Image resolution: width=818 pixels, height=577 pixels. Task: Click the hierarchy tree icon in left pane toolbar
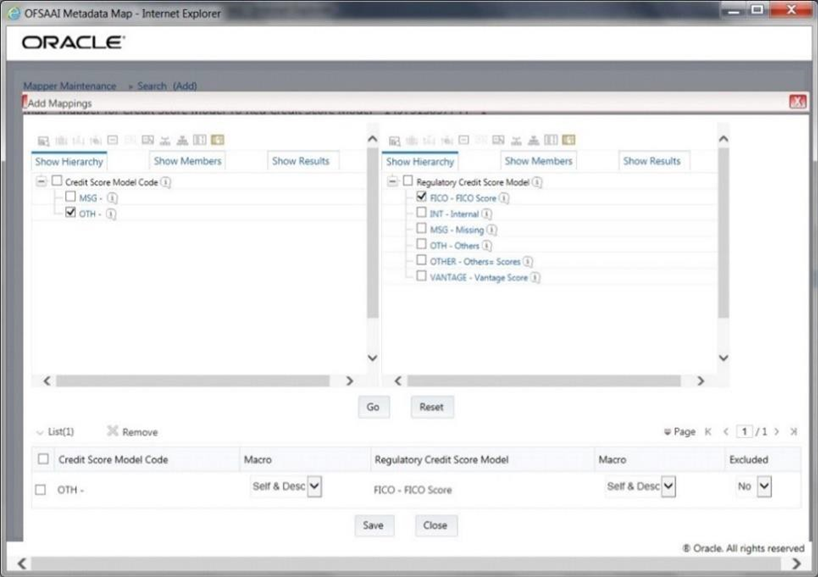click(182, 140)
